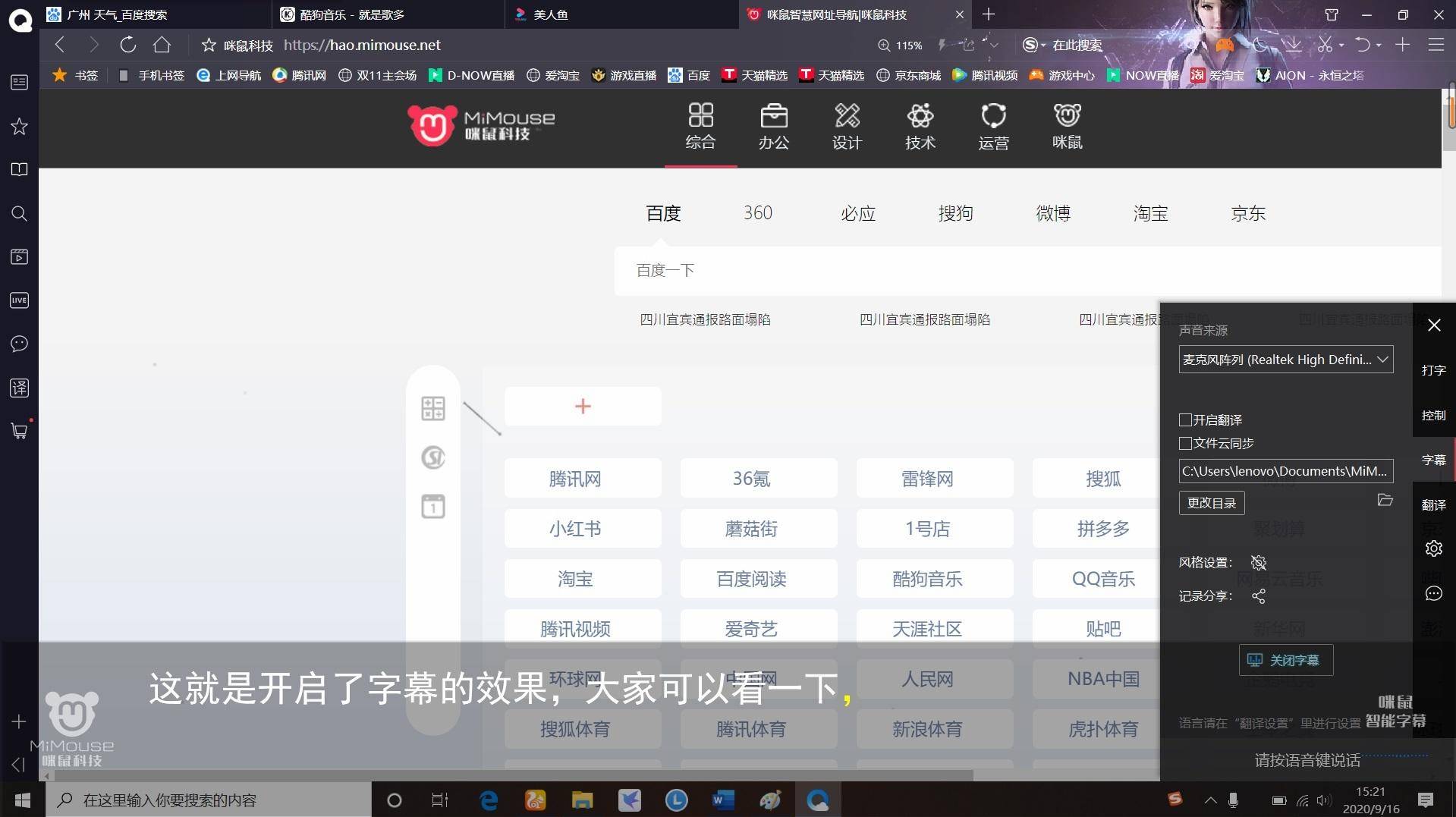Open 爱奇艺 site link
Viewport: 1456px width, 817px height.
(x=759, y=629)
